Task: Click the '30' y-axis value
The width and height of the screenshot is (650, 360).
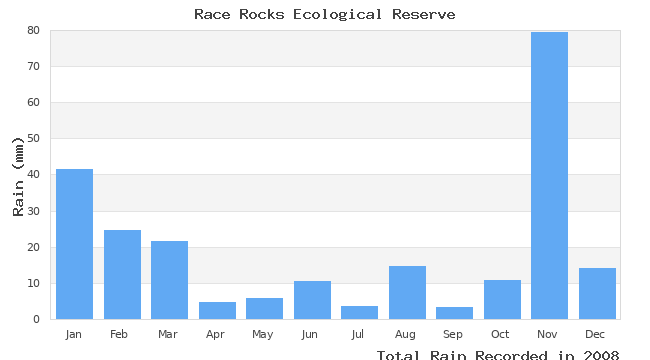Action: point(34,211)
